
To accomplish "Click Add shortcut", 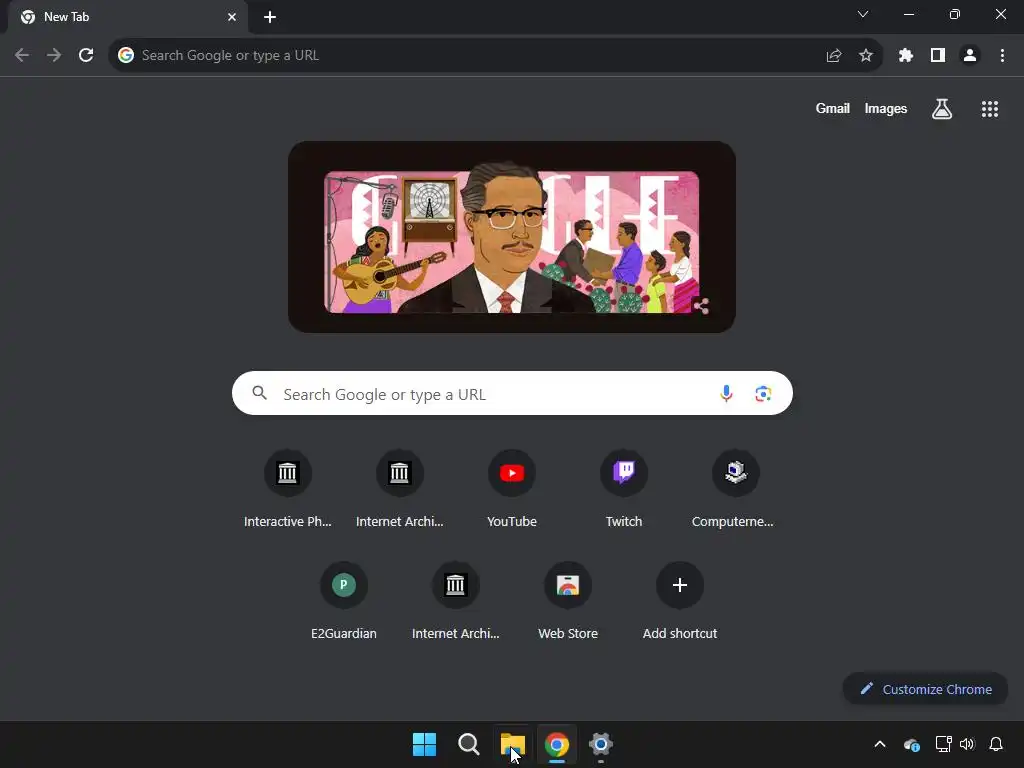I will coord(680,601).
